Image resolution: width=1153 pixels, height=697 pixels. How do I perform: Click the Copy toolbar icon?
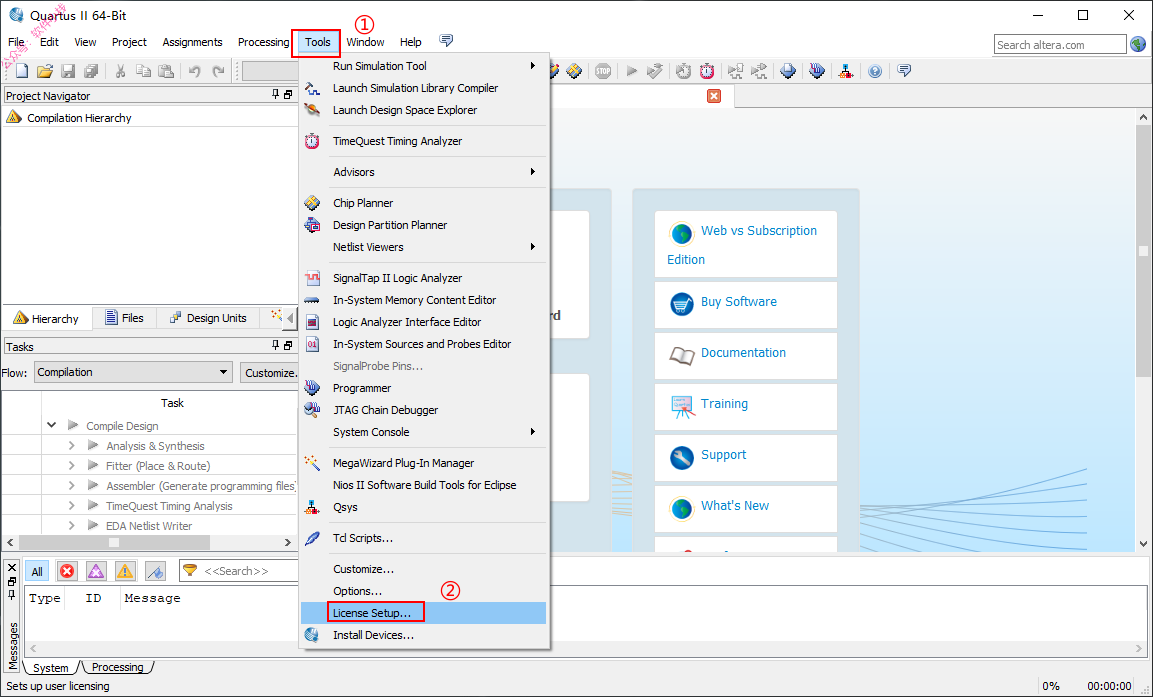pyautogui.click(x=143, y=71)
